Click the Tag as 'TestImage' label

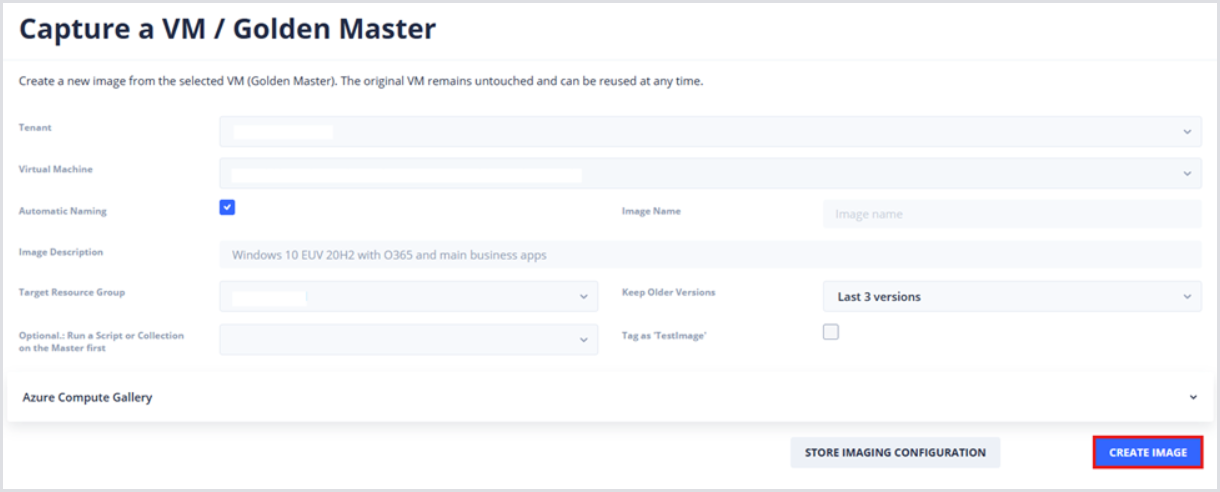664,336
